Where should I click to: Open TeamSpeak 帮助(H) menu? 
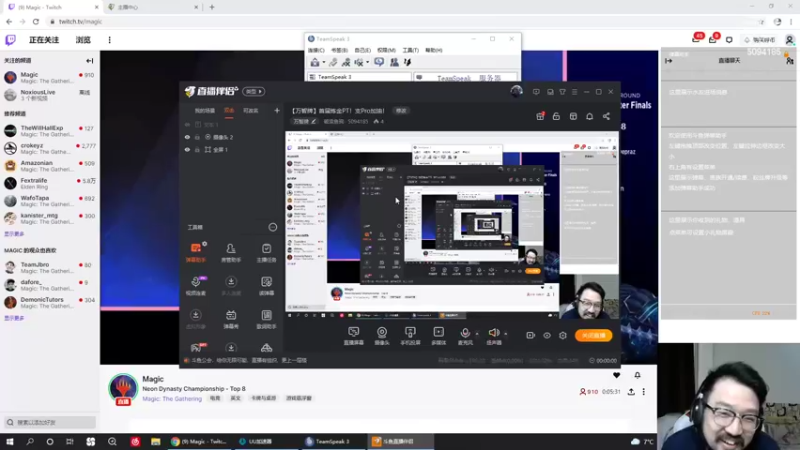[x=434, y=50]
